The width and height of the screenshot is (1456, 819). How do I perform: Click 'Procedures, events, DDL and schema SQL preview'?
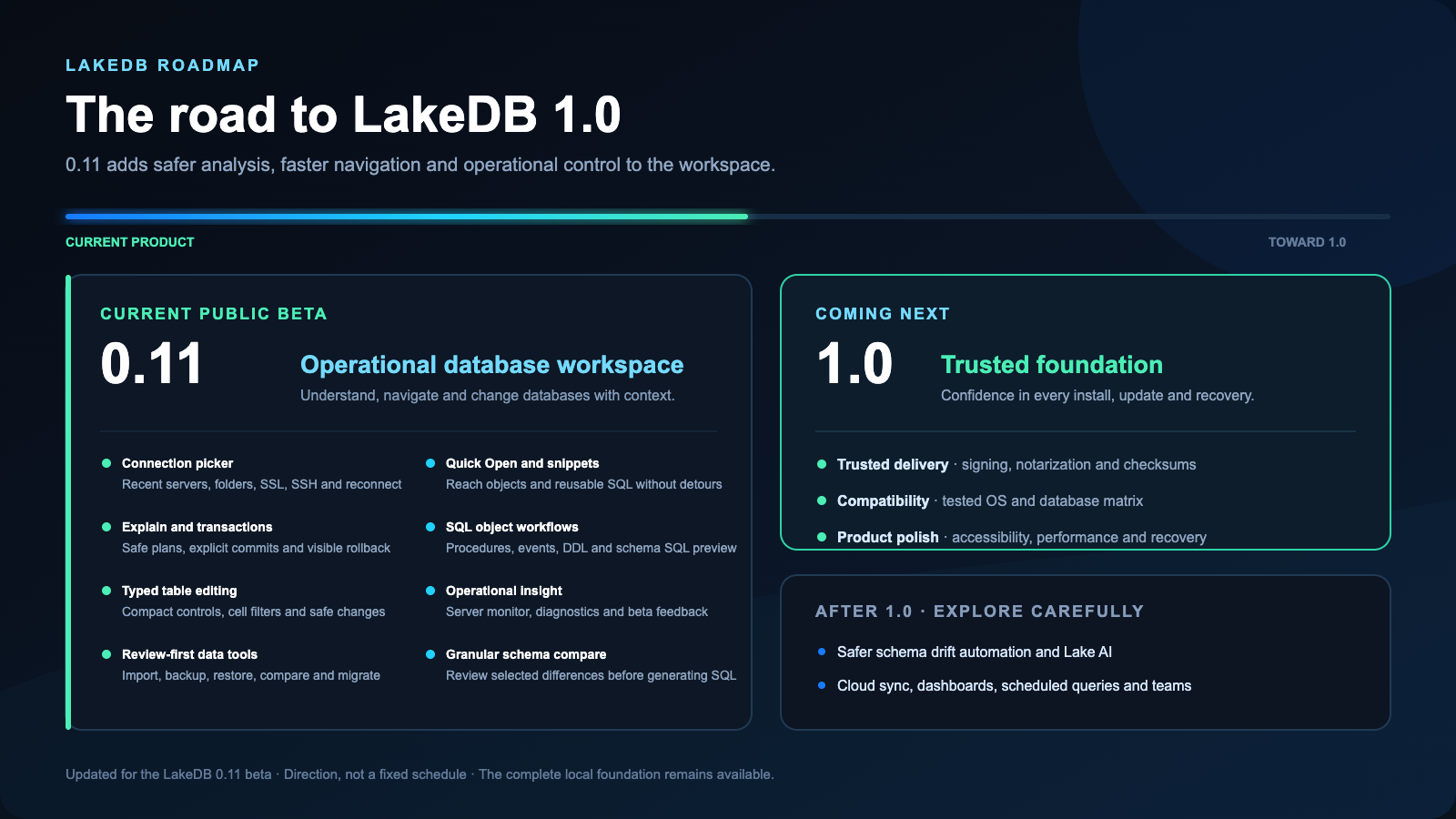point(591,548)
